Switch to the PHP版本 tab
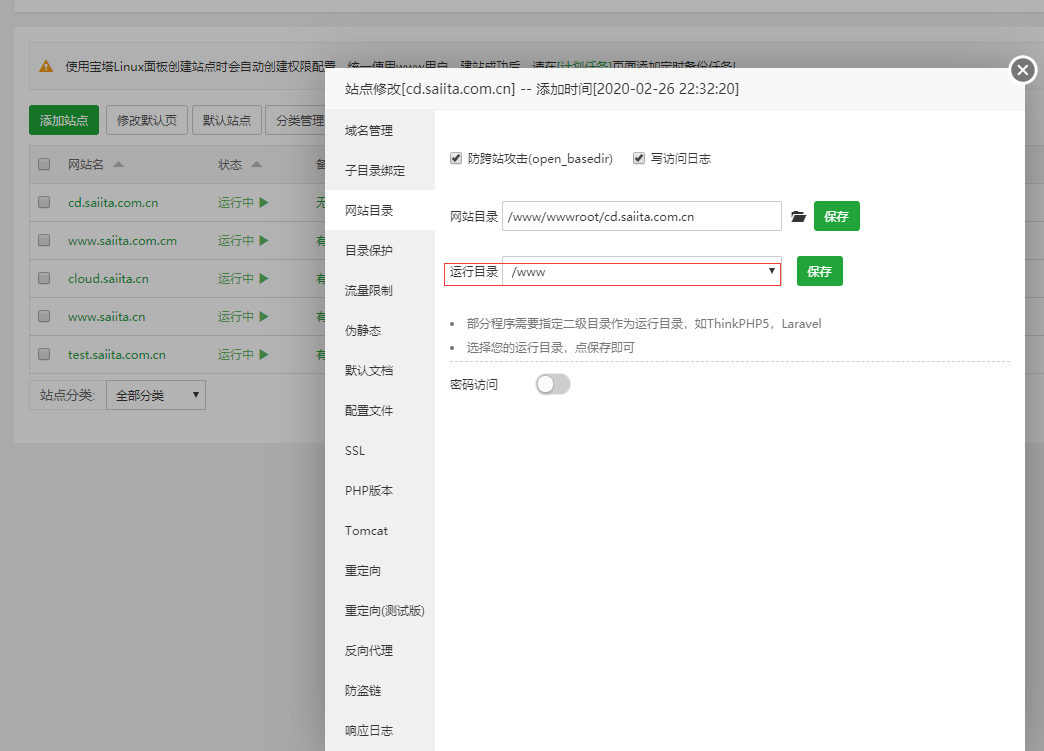This screenshot has width=1044, height=751. (x=369, y=491)
